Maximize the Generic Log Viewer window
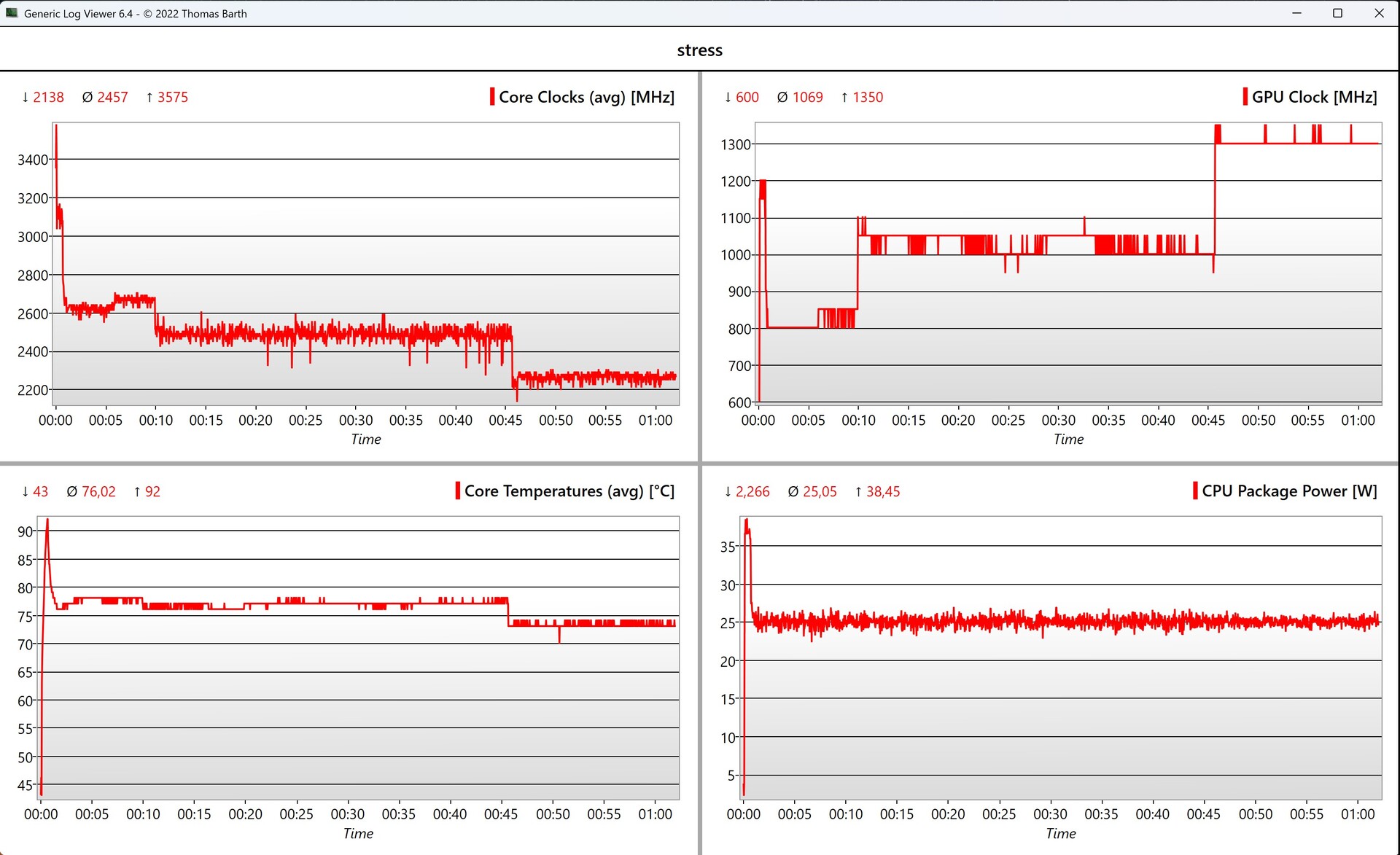Screen dimensions: 1400x855 [x=1337, y=13]
